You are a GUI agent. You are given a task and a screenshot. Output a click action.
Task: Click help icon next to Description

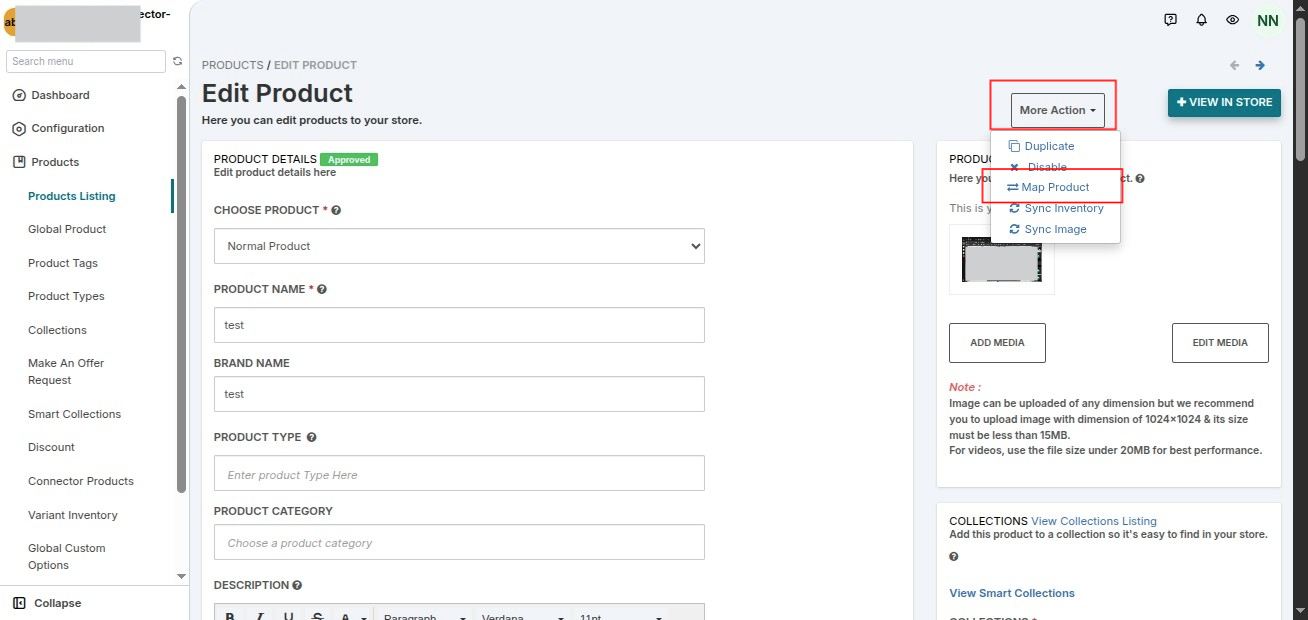click(x=297, y=585)
